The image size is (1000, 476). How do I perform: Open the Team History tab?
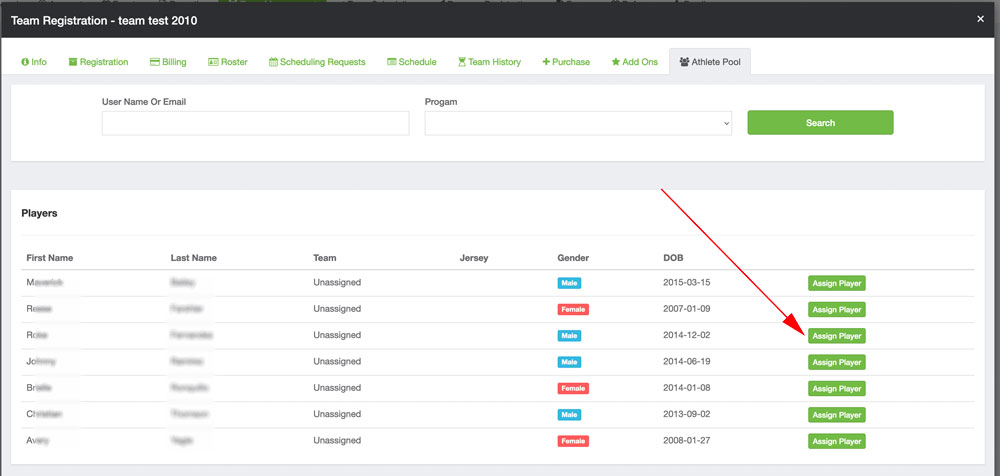pos(489,62)
